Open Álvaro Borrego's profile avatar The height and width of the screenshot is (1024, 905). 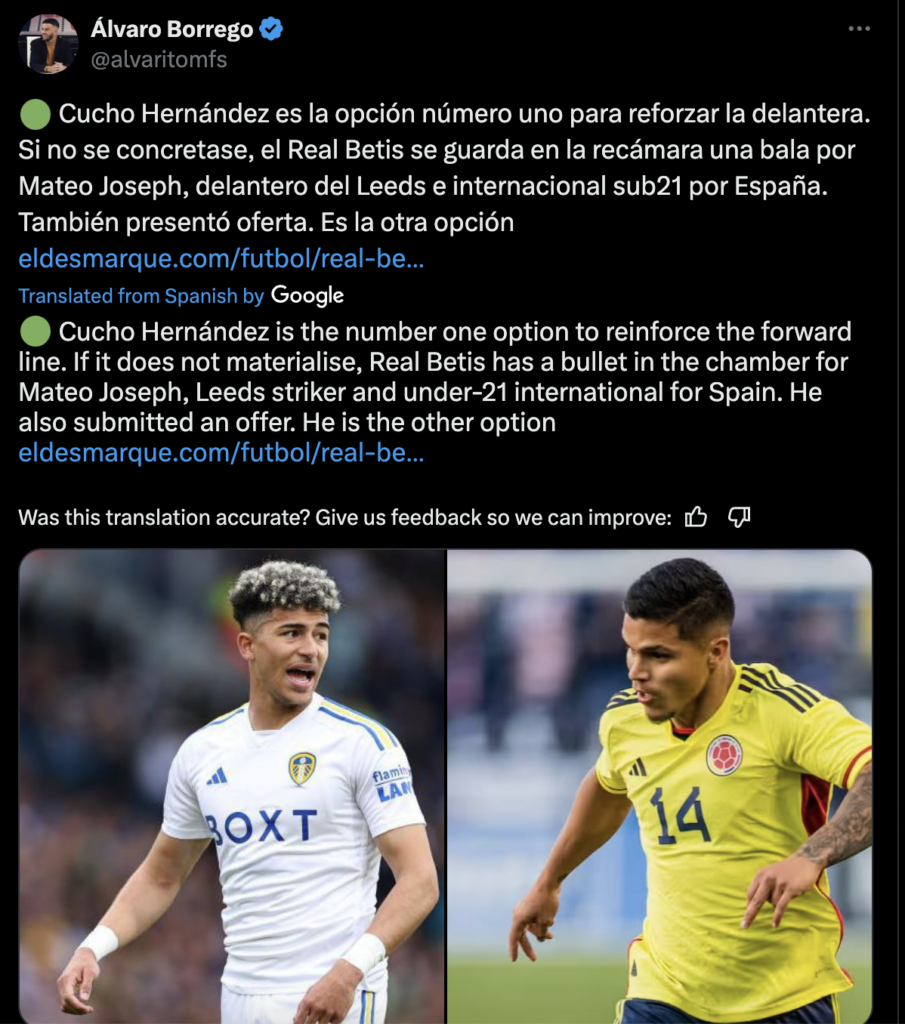(48, 44)
